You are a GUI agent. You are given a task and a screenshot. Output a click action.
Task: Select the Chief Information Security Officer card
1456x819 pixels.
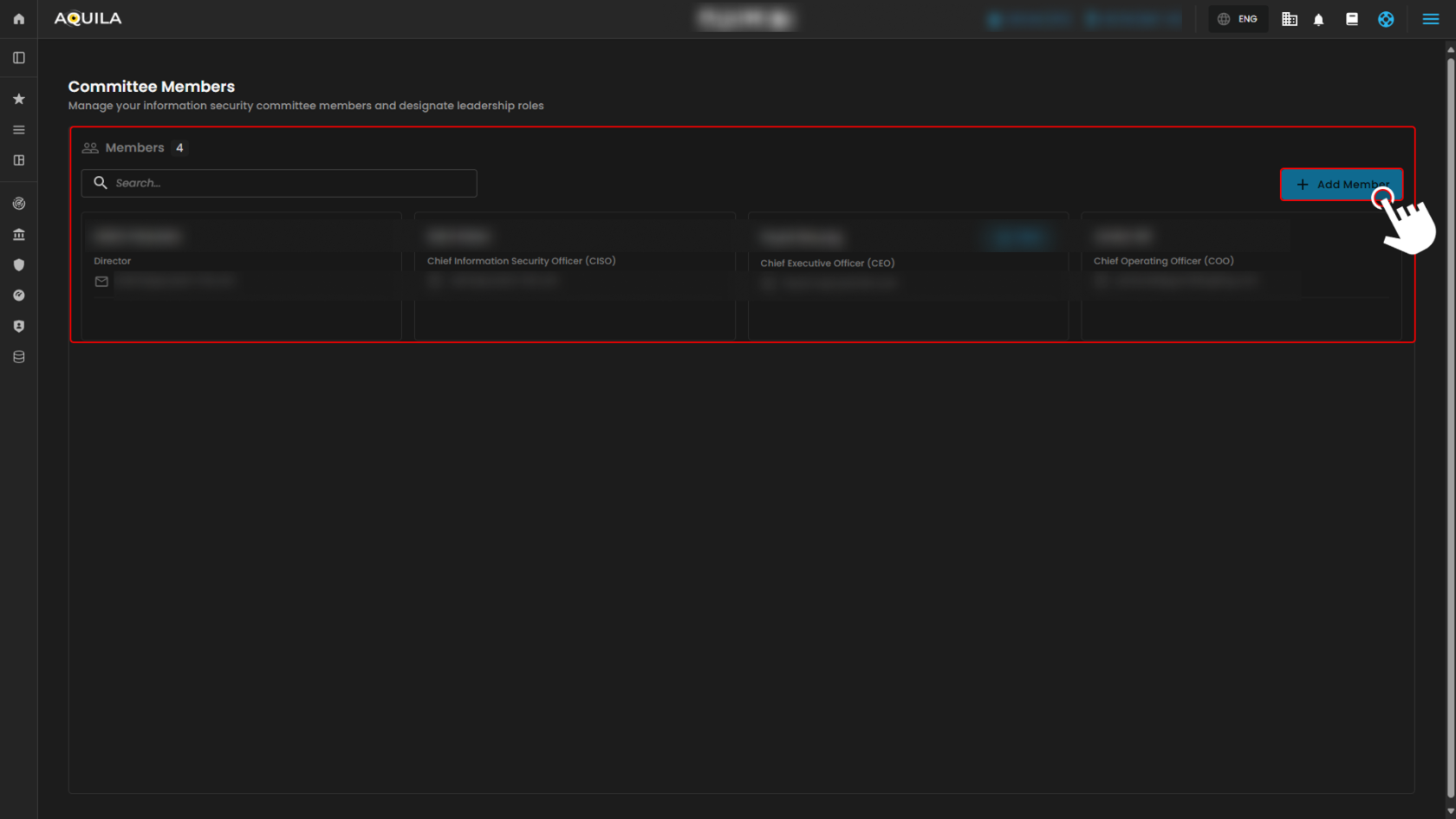[575, 276]
